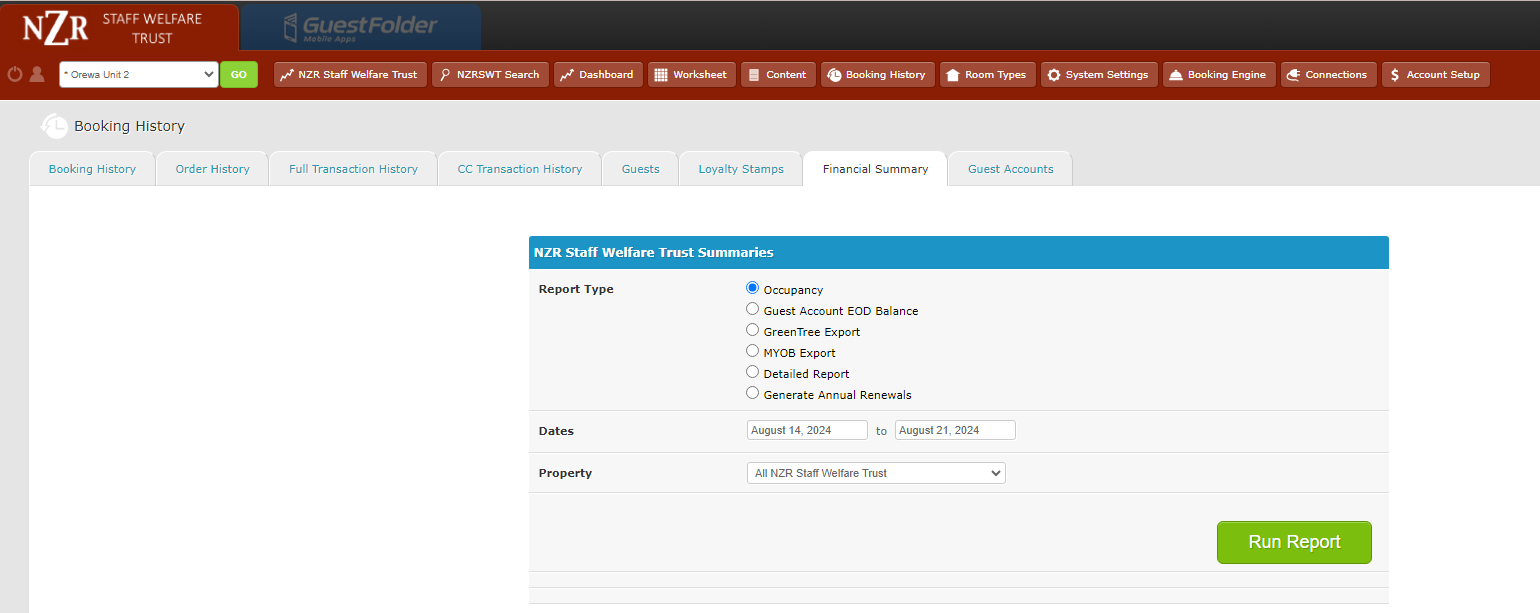The width and height of the screenshot is (1540, 613).
Task: Open System Settings gear button
Action: [x=1100, y=75]
